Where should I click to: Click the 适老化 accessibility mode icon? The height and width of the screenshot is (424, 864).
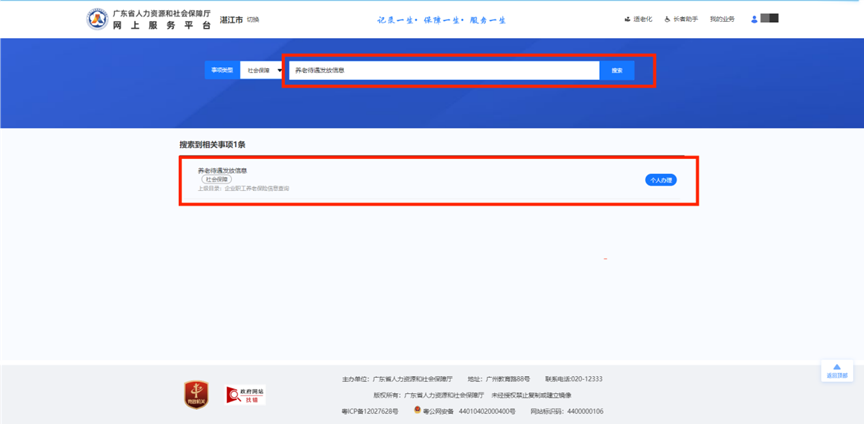tap(627, 19)
